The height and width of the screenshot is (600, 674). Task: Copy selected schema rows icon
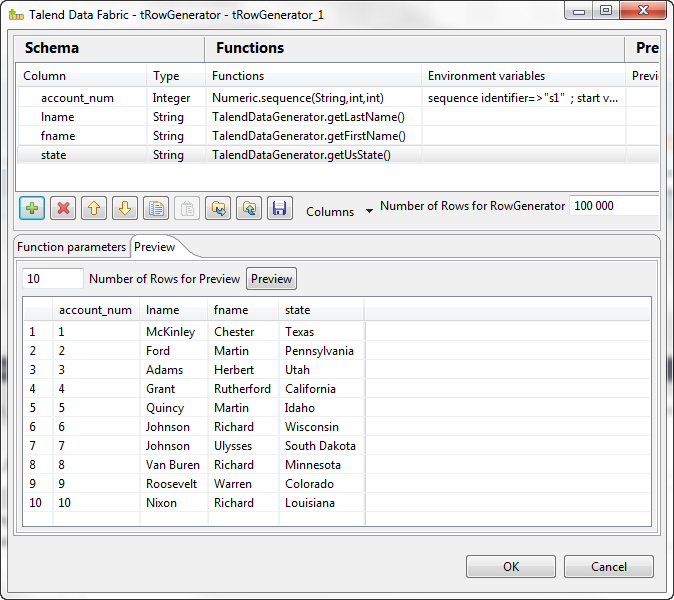click(x=156, y=208)
